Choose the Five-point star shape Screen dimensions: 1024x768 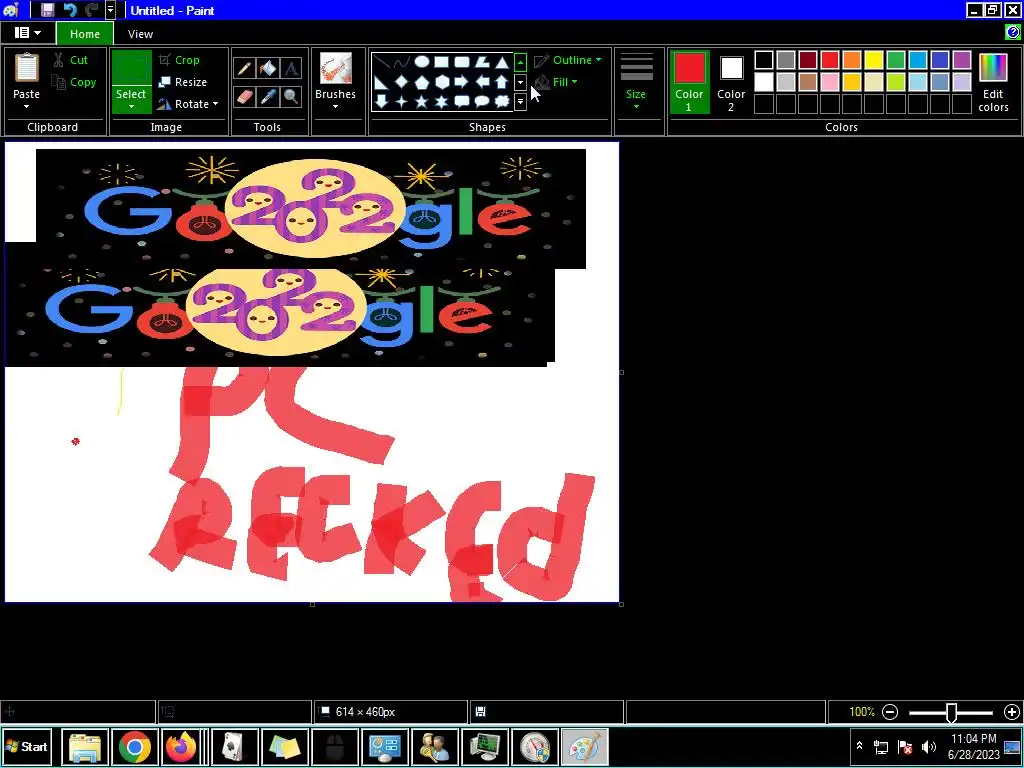click(x=422, y=101)
